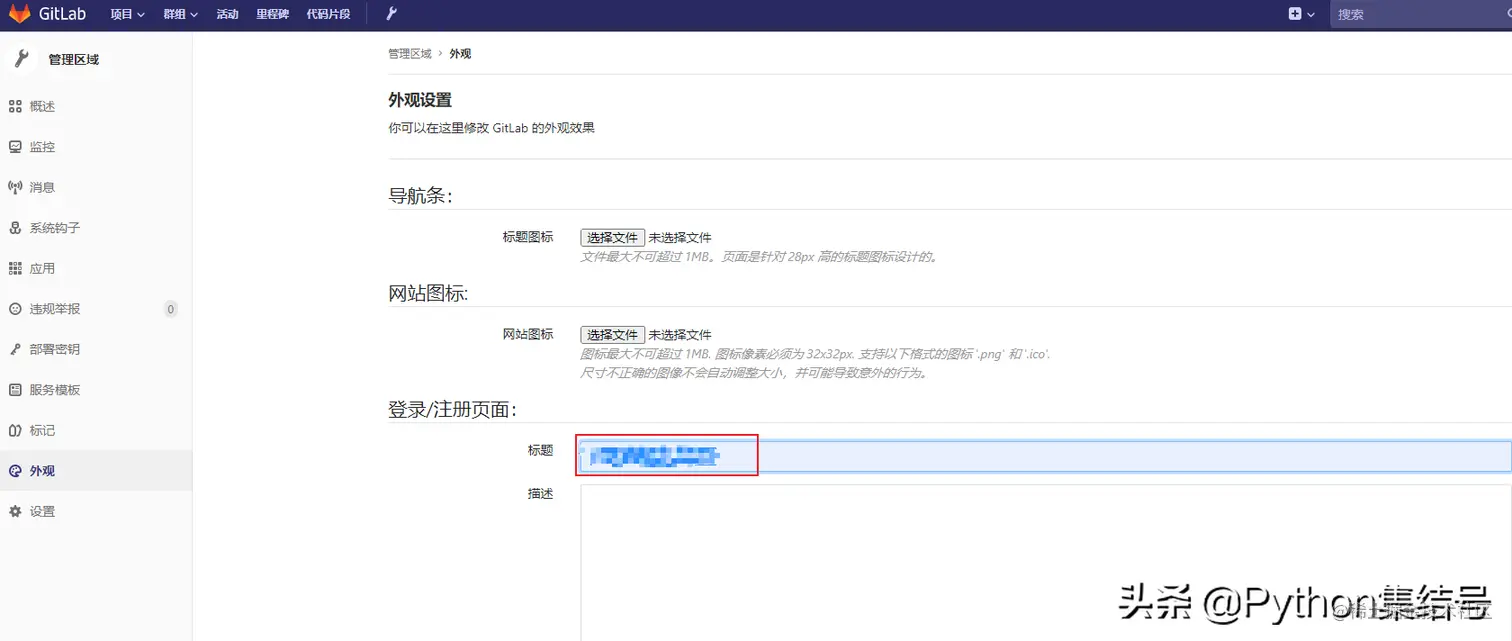
Task: Expand the 项目 projects dropdown
Action: [126, 14]
